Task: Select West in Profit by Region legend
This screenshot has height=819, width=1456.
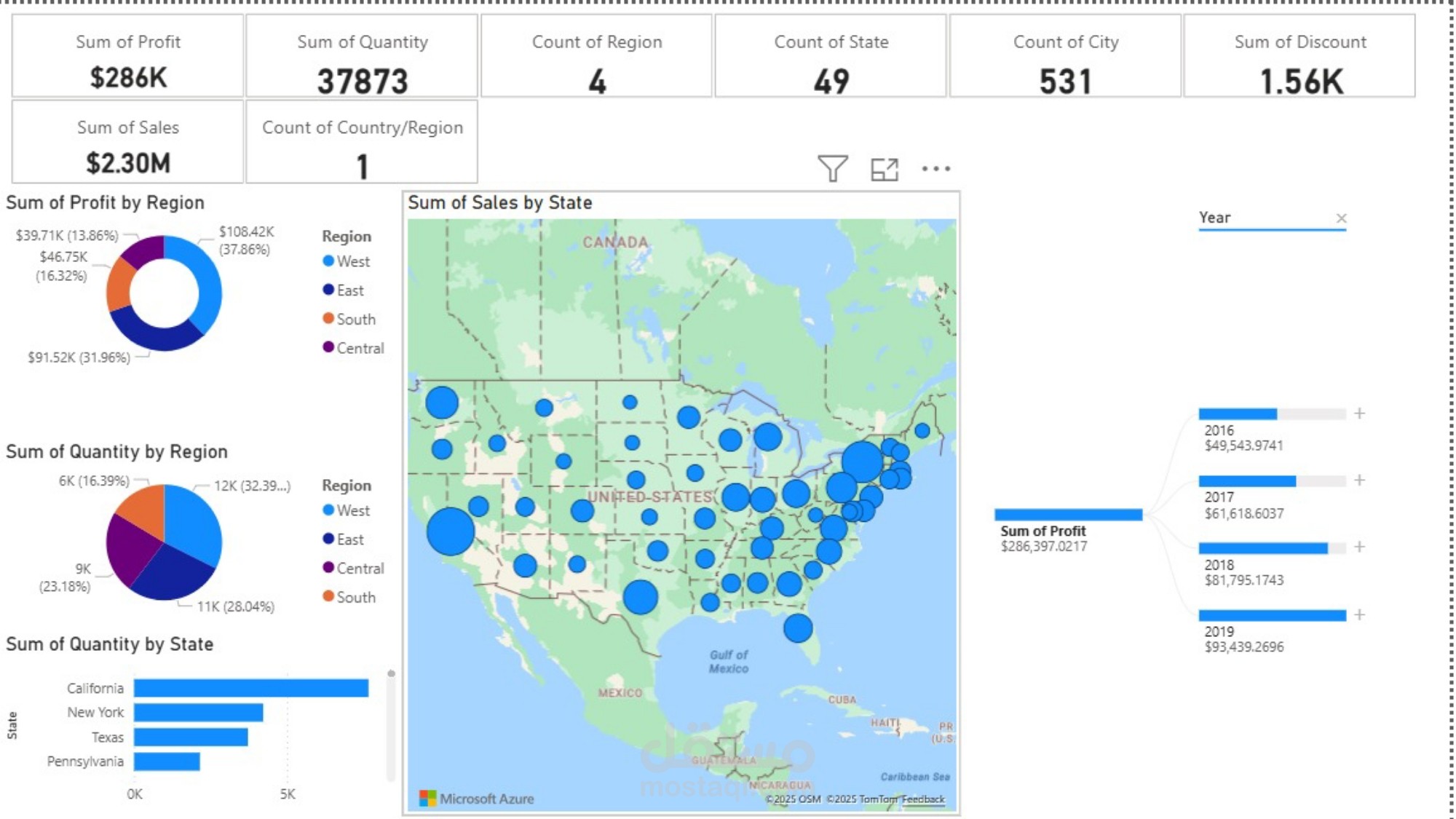Action: 347,261
